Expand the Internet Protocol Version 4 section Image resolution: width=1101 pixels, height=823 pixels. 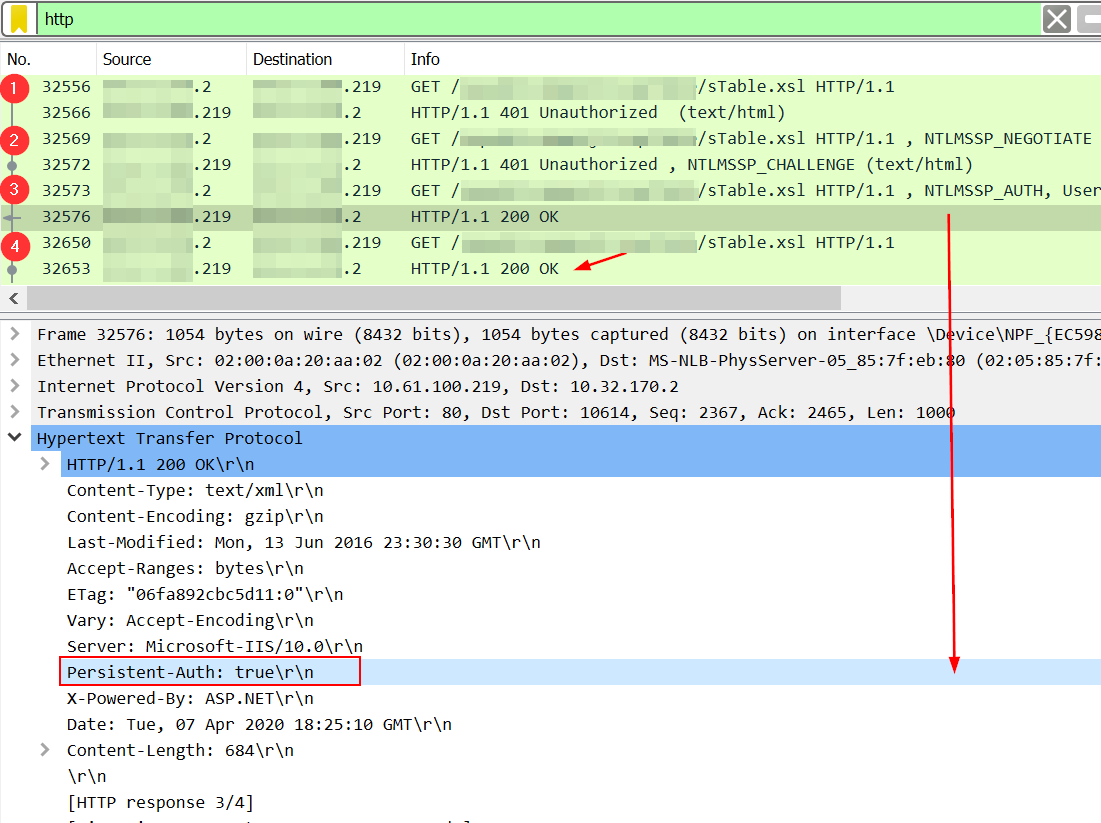[15, 386]
